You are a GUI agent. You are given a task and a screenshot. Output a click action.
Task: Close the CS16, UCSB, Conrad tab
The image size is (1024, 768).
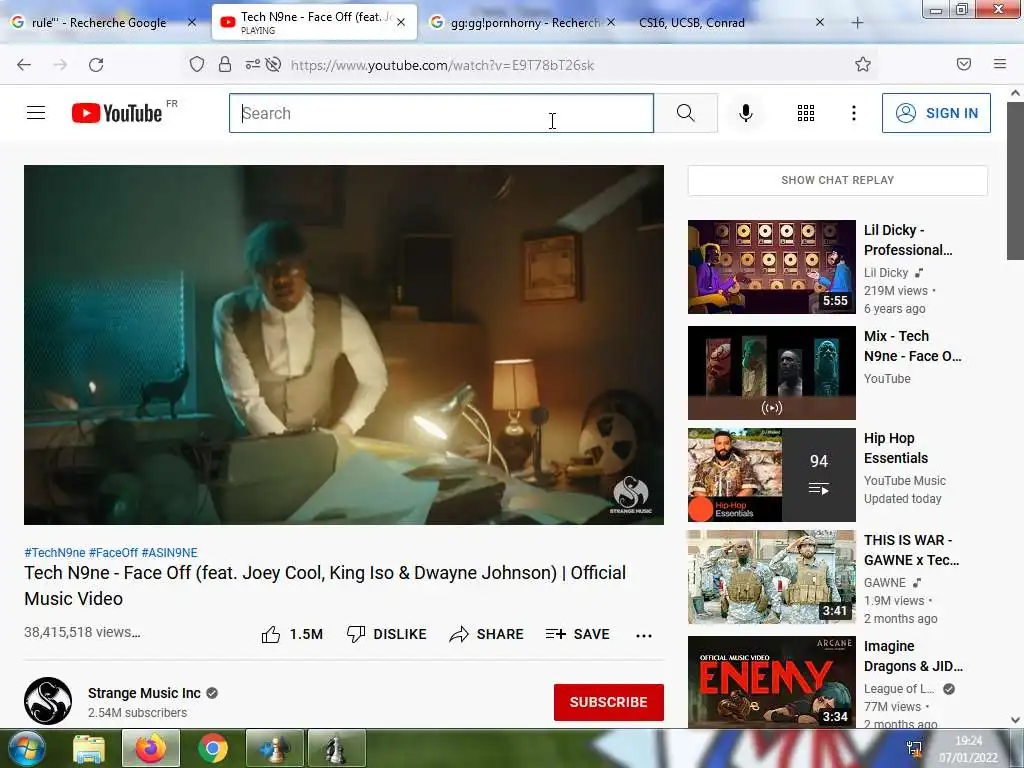pyautogui.click(x=820, y=22)
